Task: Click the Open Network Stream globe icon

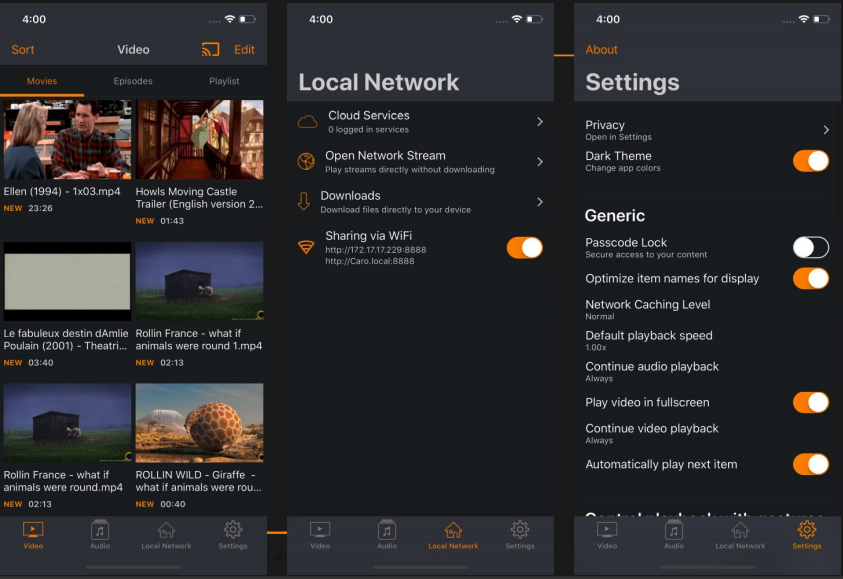Action: 306,161
